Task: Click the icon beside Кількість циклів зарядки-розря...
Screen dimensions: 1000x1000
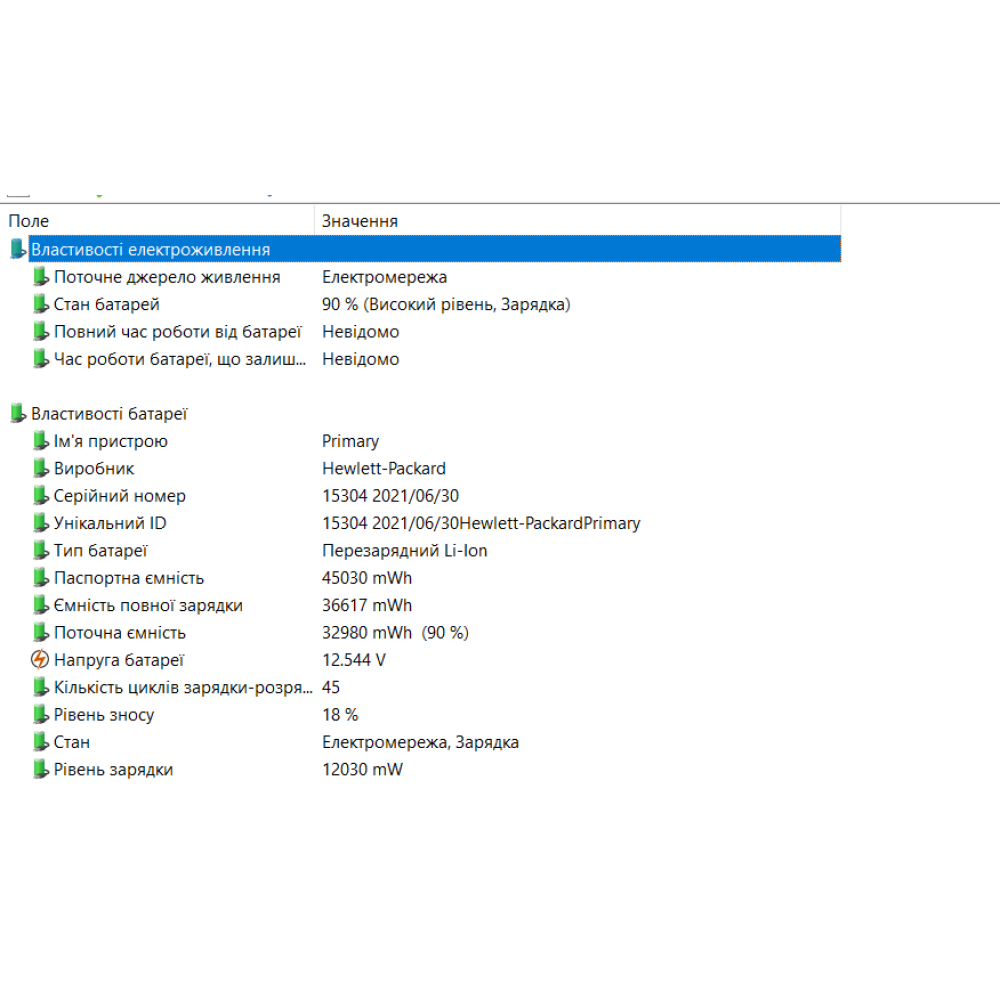Action: coord(41,688)
